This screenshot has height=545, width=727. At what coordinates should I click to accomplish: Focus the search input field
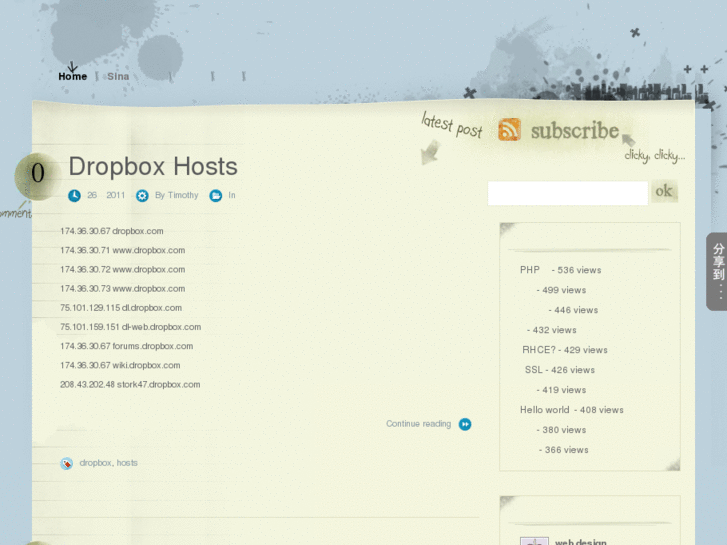pos(568,193)
